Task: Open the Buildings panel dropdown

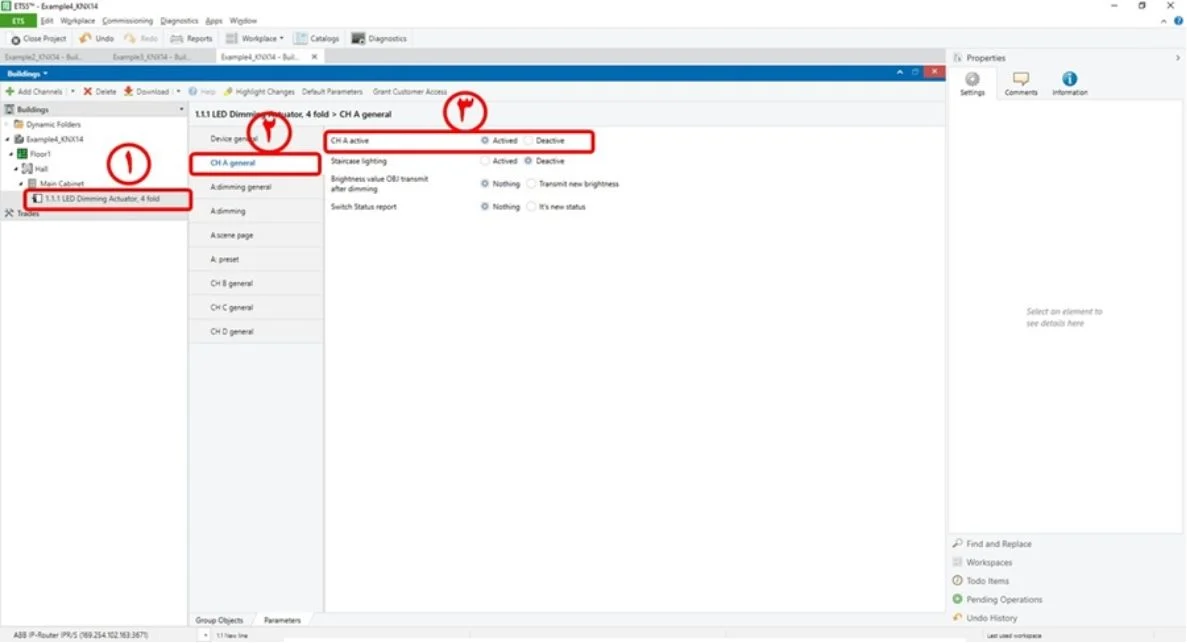Action: tap(28, 73)
